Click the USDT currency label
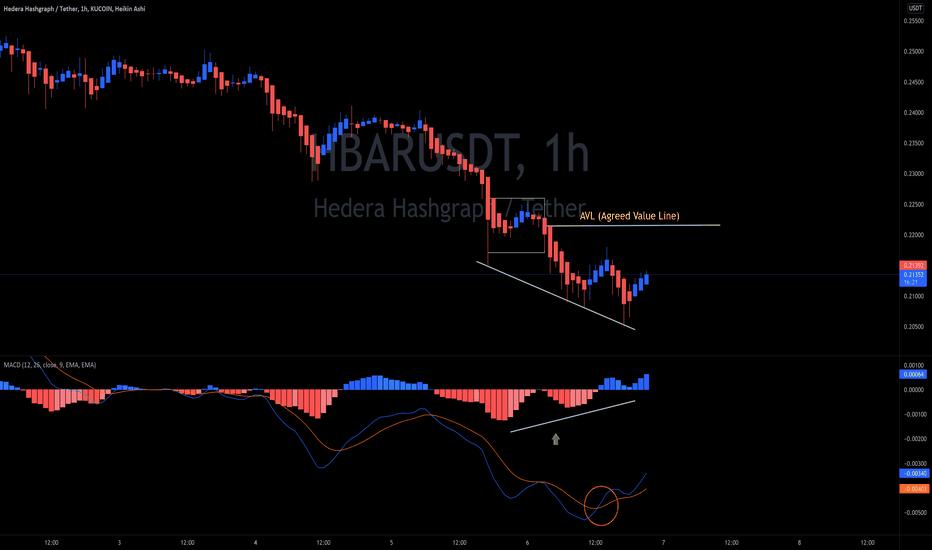 click(x=915, y=8)
